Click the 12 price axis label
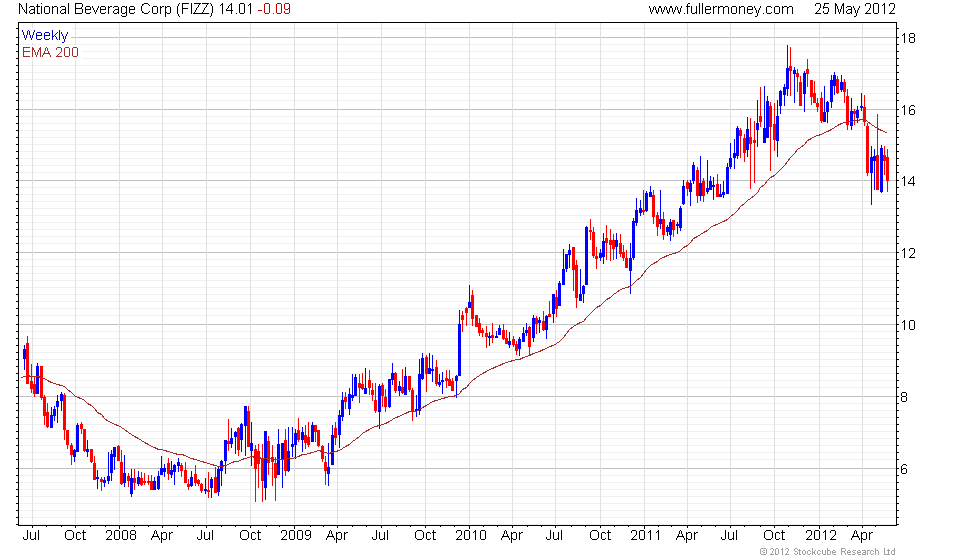Viewport: 980px width, 560px height. tap(911, 254)
